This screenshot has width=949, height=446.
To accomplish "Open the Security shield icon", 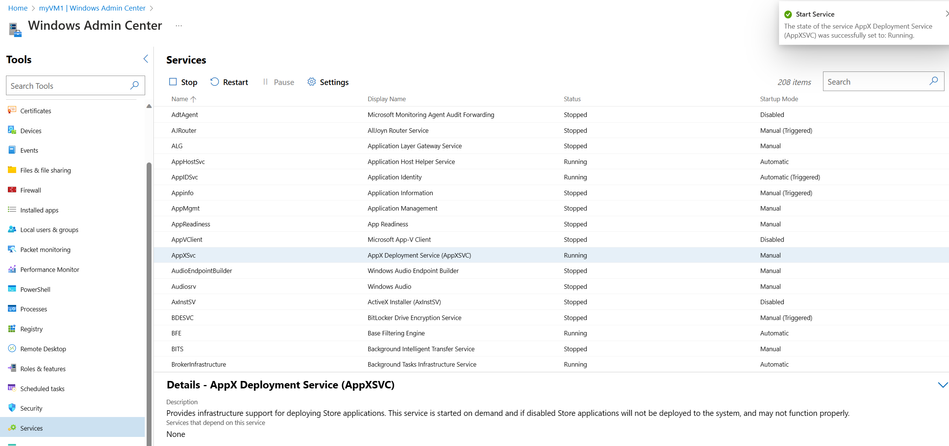I will 11,408.
